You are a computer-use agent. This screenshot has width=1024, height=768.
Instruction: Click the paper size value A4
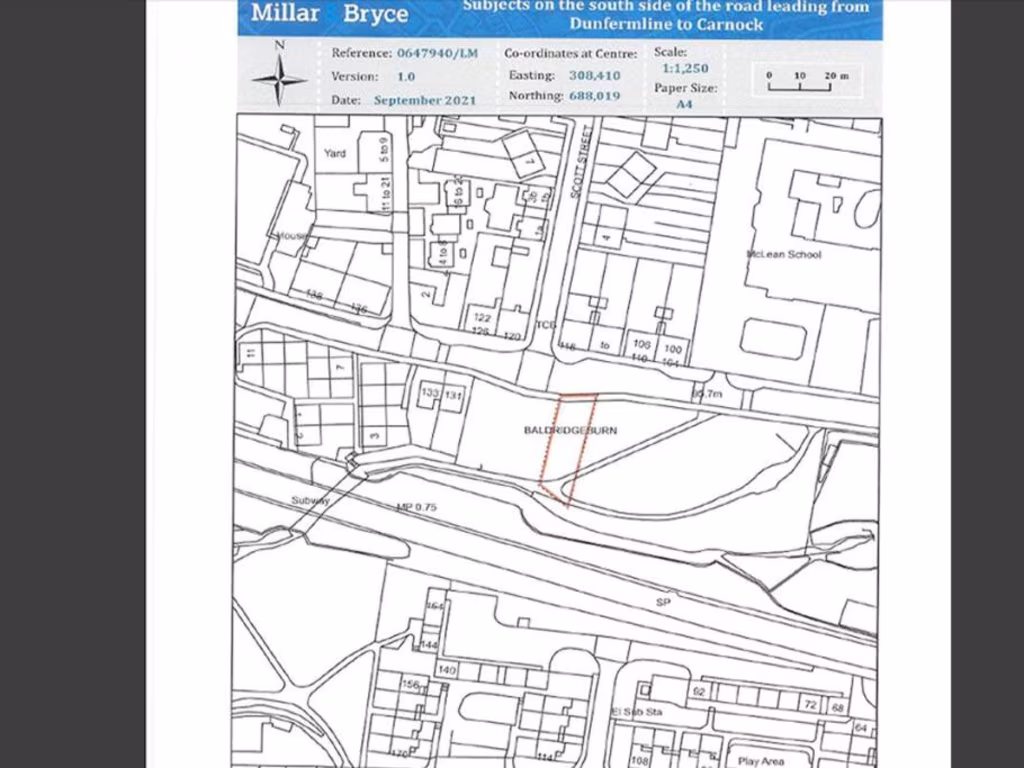(684, 103)
